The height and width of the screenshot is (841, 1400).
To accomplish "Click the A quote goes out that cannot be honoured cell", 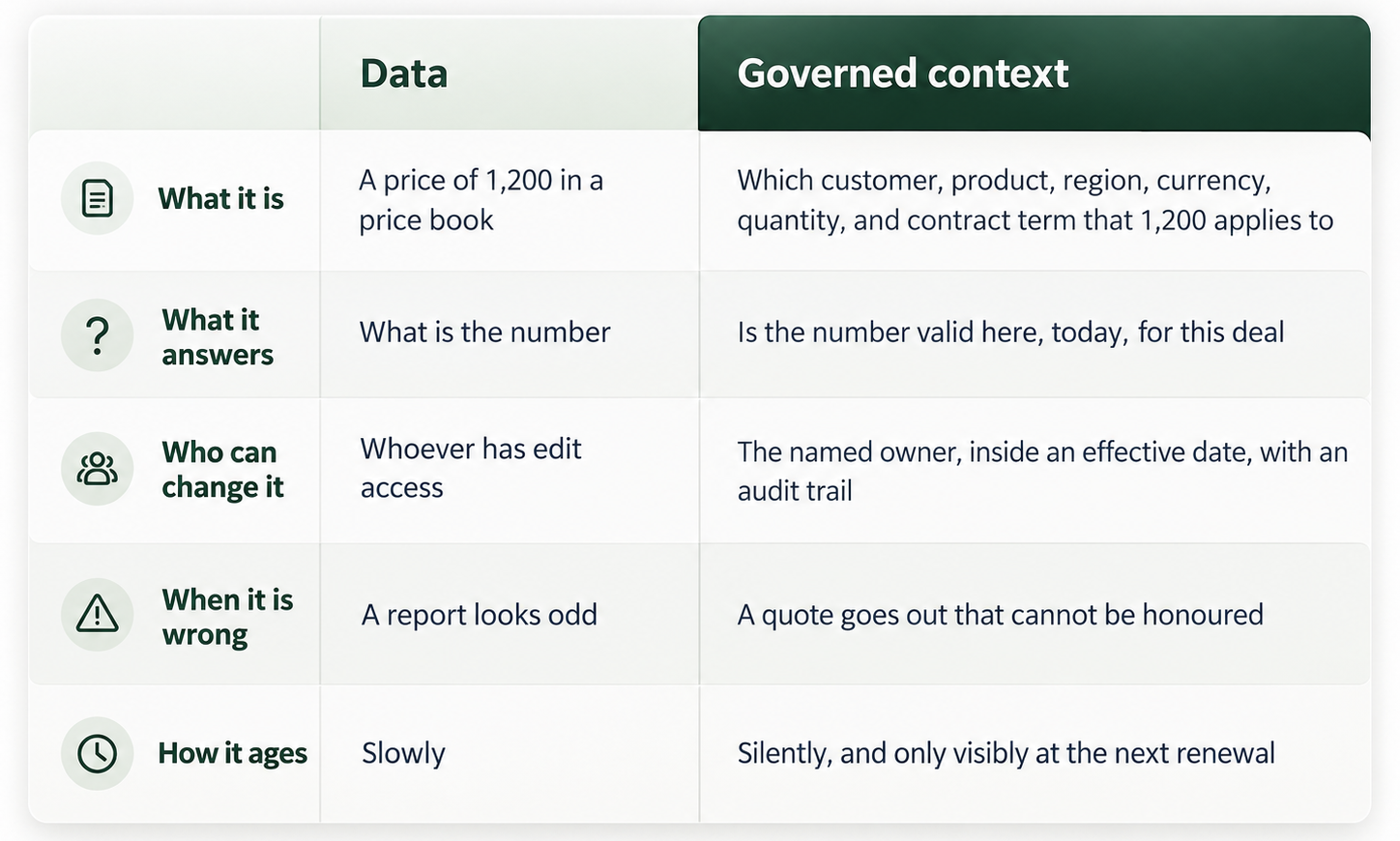I will coord(1000,615).
